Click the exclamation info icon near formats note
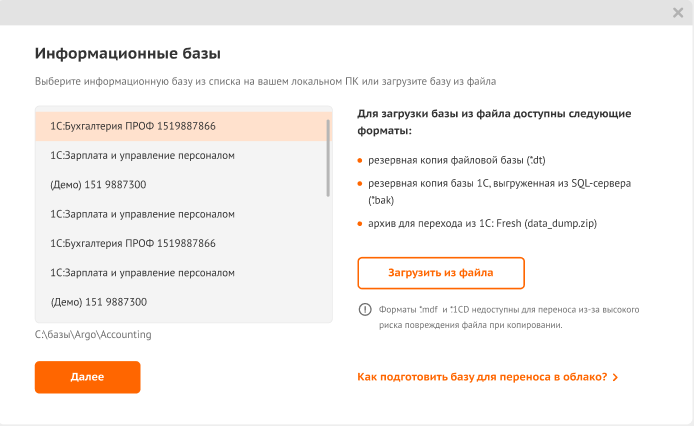 coord(365,309)
